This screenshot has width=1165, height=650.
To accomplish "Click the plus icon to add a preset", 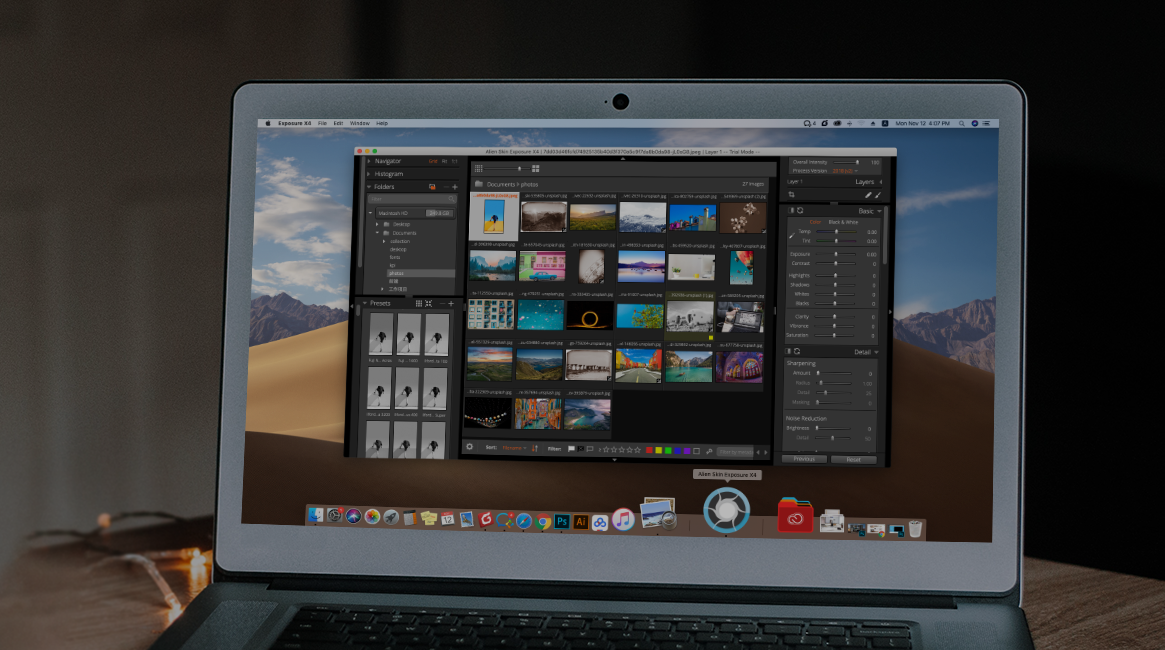I will click(x=451, y=303).
